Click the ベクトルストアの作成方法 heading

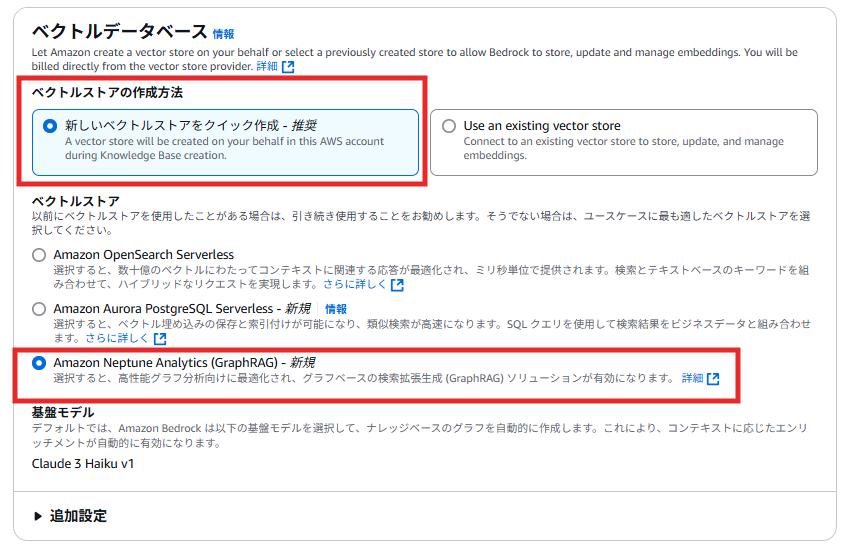tap(107, 92)
